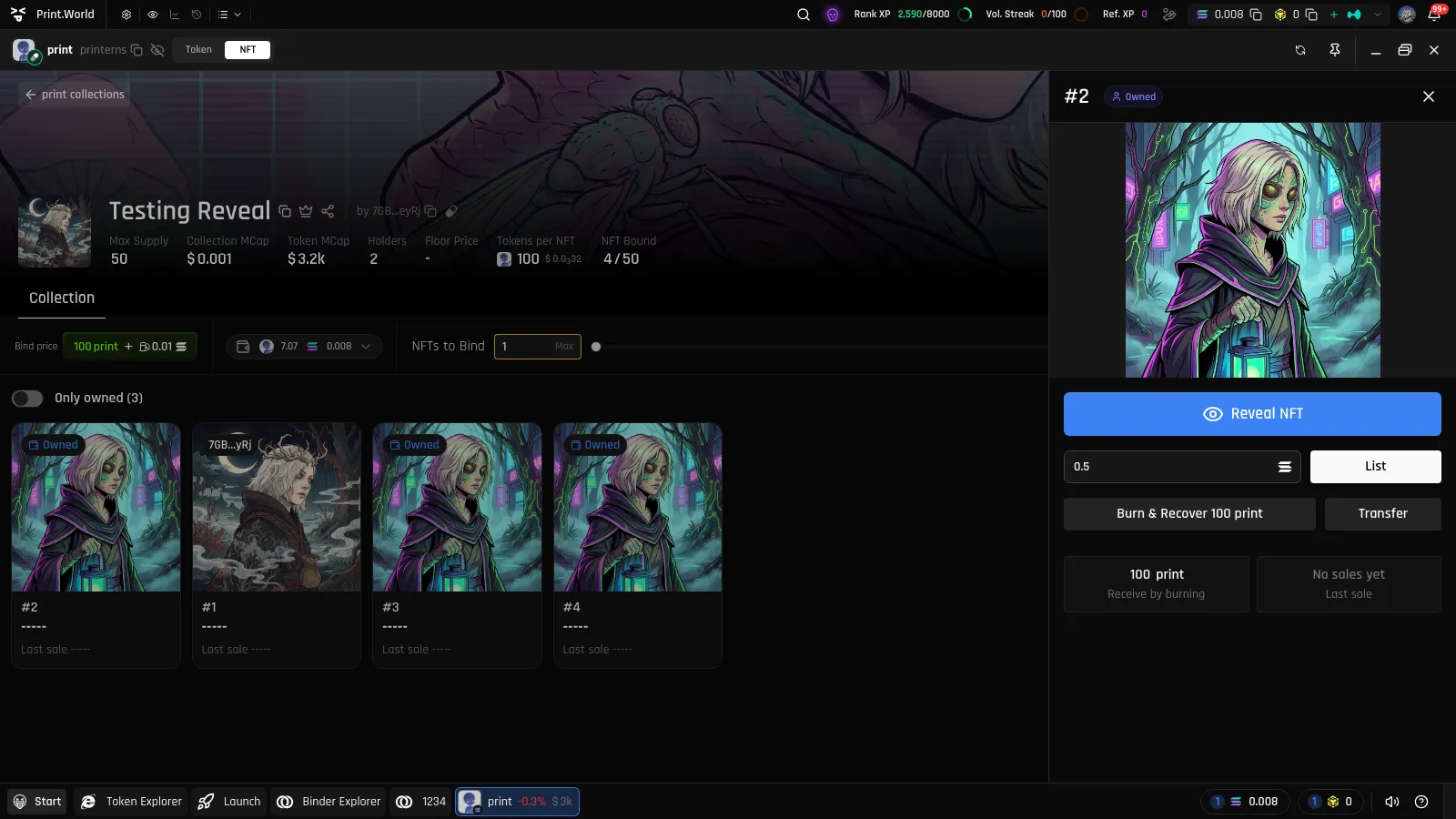
Task: Click the 0.5 list price input
Action: click(x=1181, y=467)
